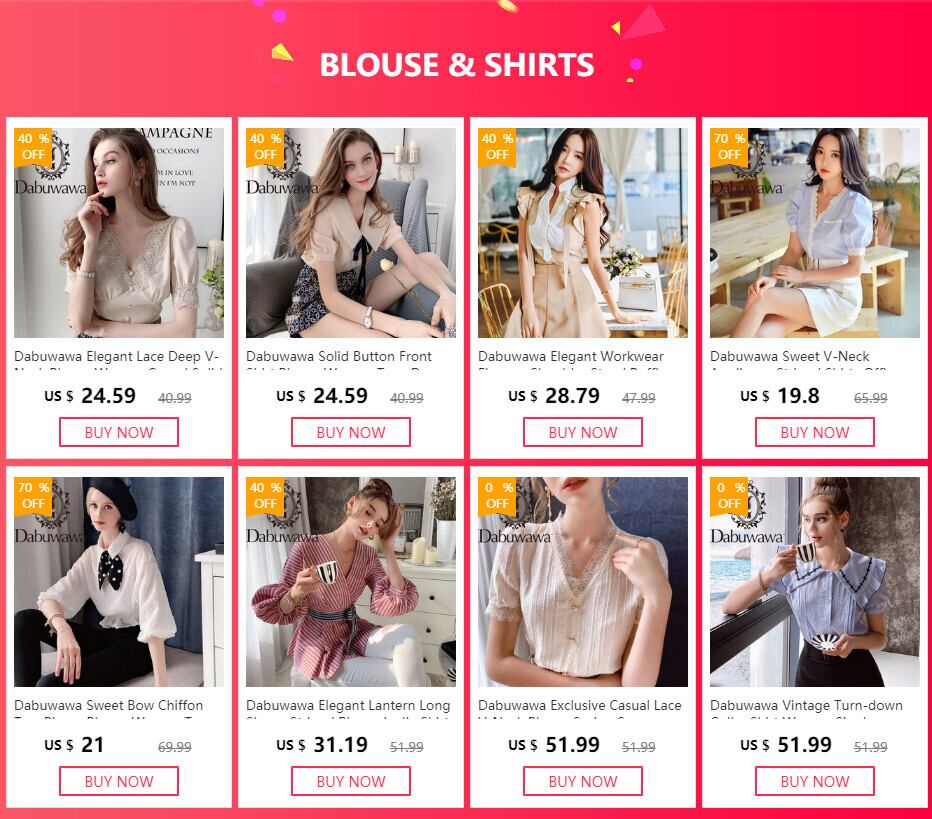Open the photo of the woman on the grey sofa
The image size is (932, 819).
pos(351,233)
